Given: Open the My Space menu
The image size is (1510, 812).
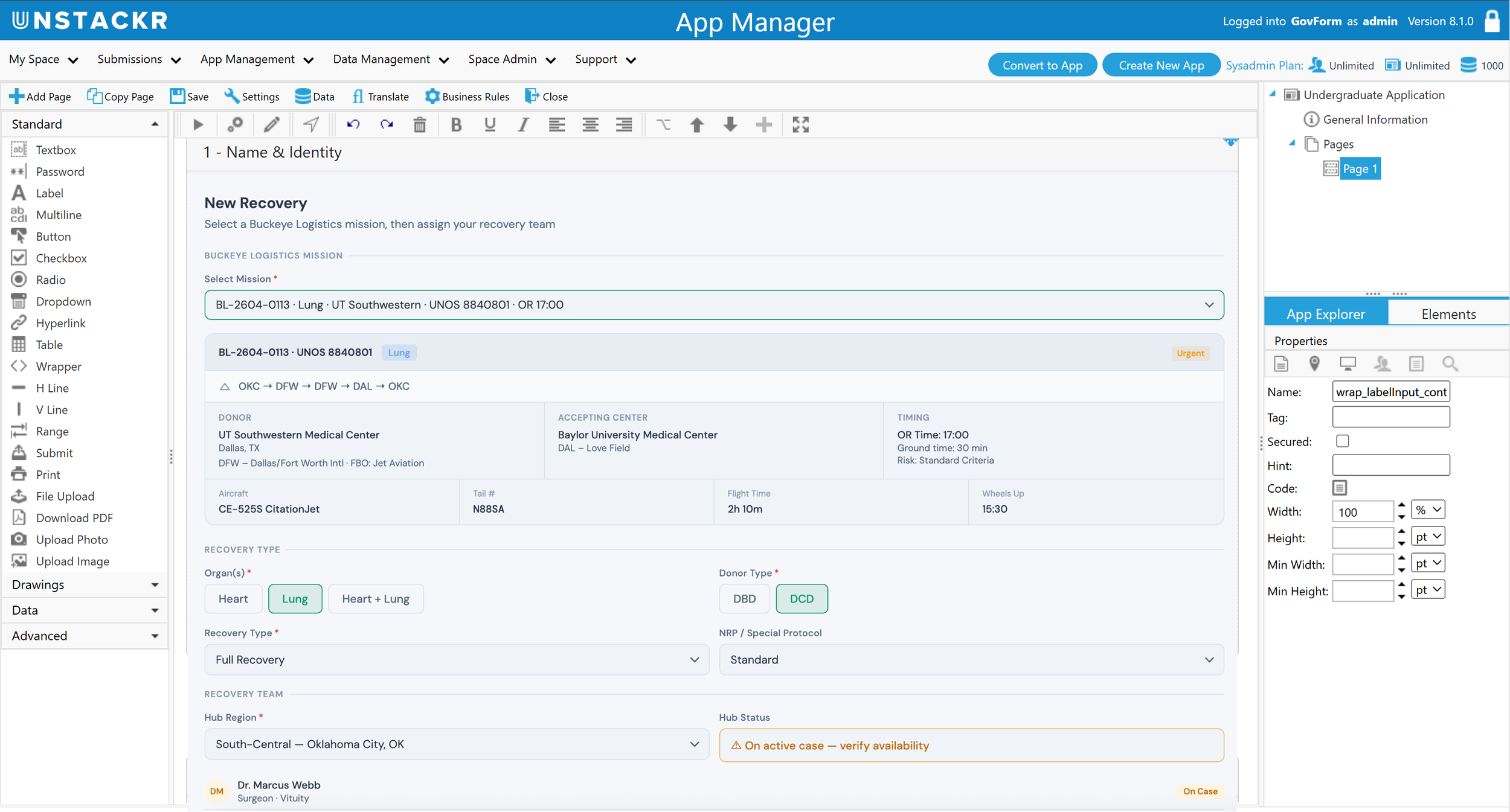Looking at the screenshot, I should [x=43, y=60].
